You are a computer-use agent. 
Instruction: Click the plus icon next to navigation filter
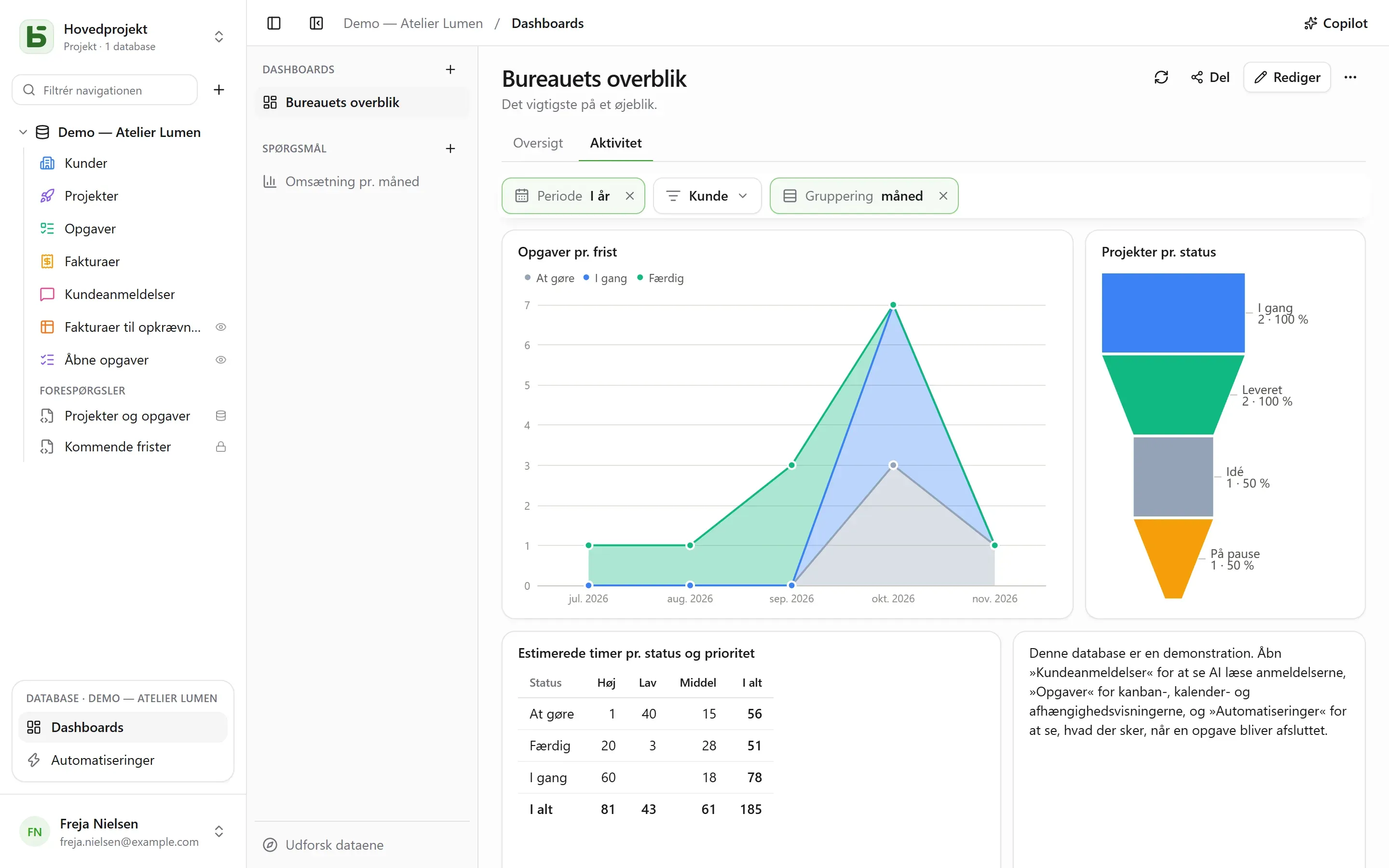(x=218, y=90)
